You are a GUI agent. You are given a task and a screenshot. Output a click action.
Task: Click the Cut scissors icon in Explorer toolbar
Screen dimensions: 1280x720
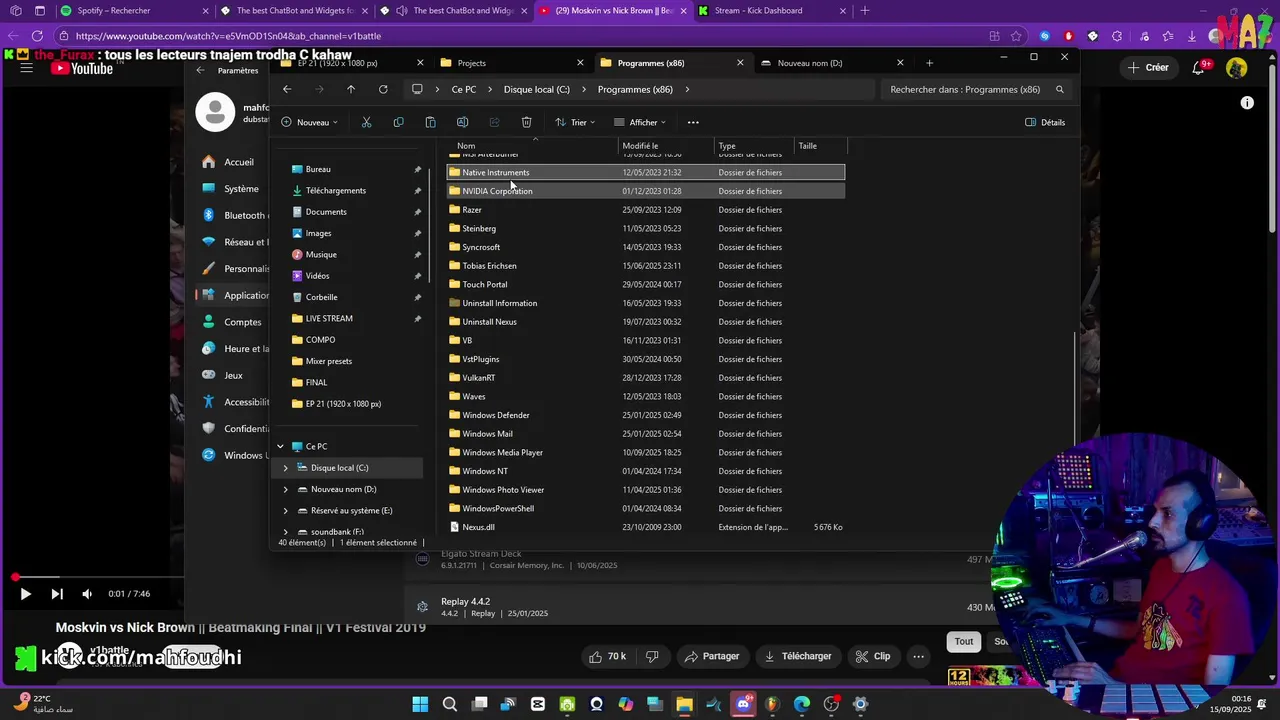(x=366, y=122)
